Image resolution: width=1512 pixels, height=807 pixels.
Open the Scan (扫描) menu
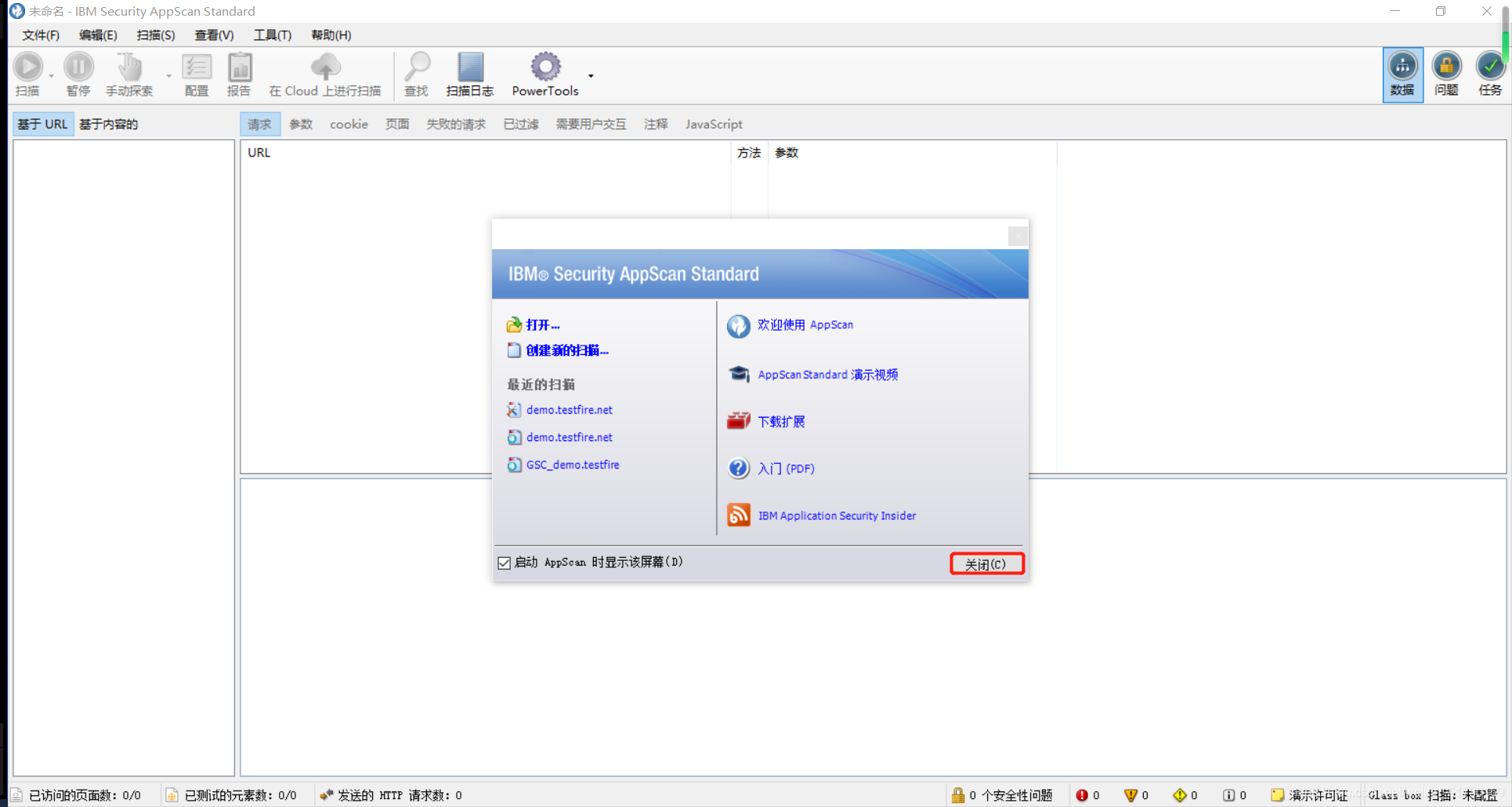coord(156,35)
